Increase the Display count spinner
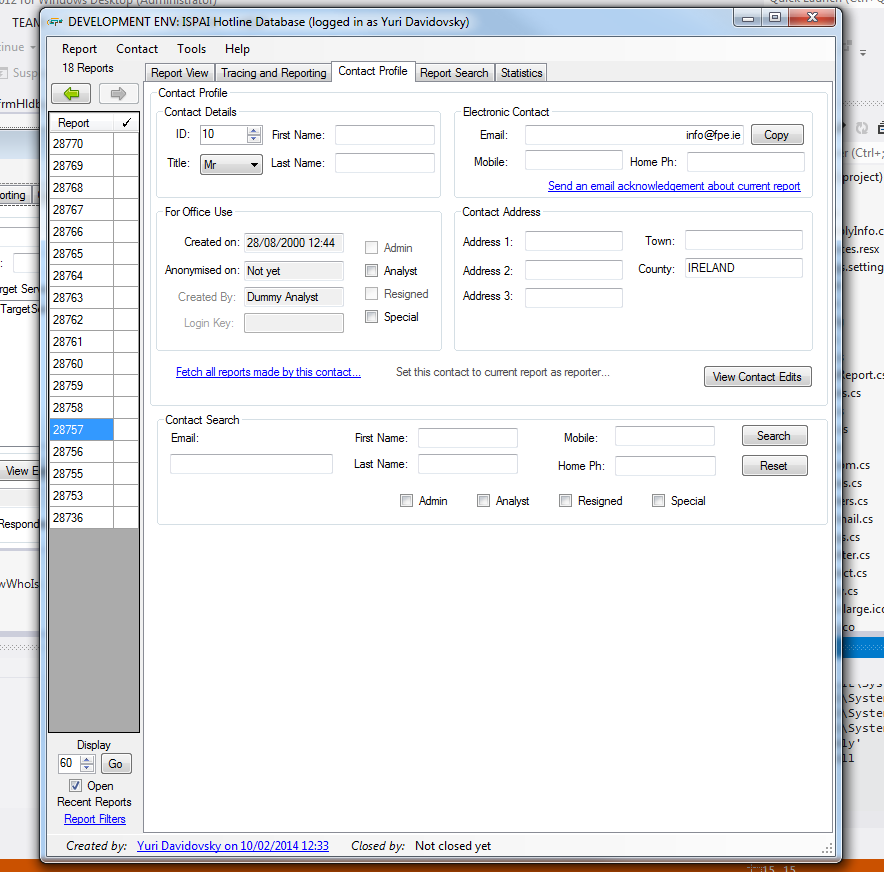The width and height of the screenshot is (884, 872). click(87, 759)
